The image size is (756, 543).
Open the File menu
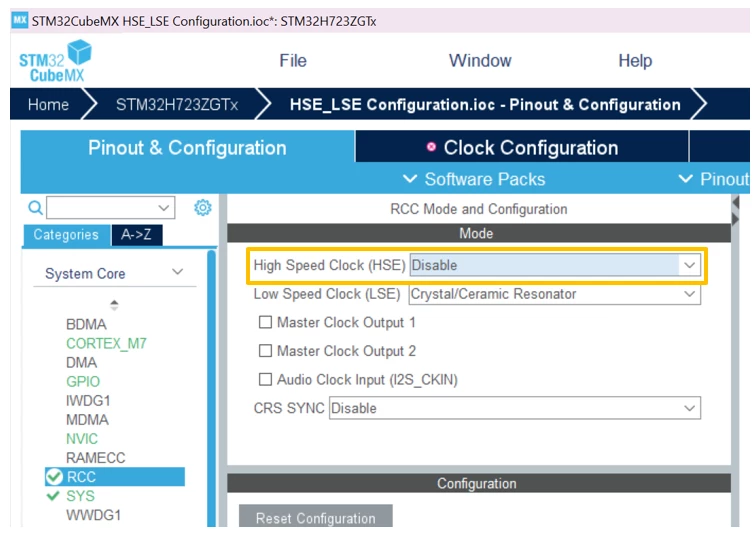pos(293,61)
